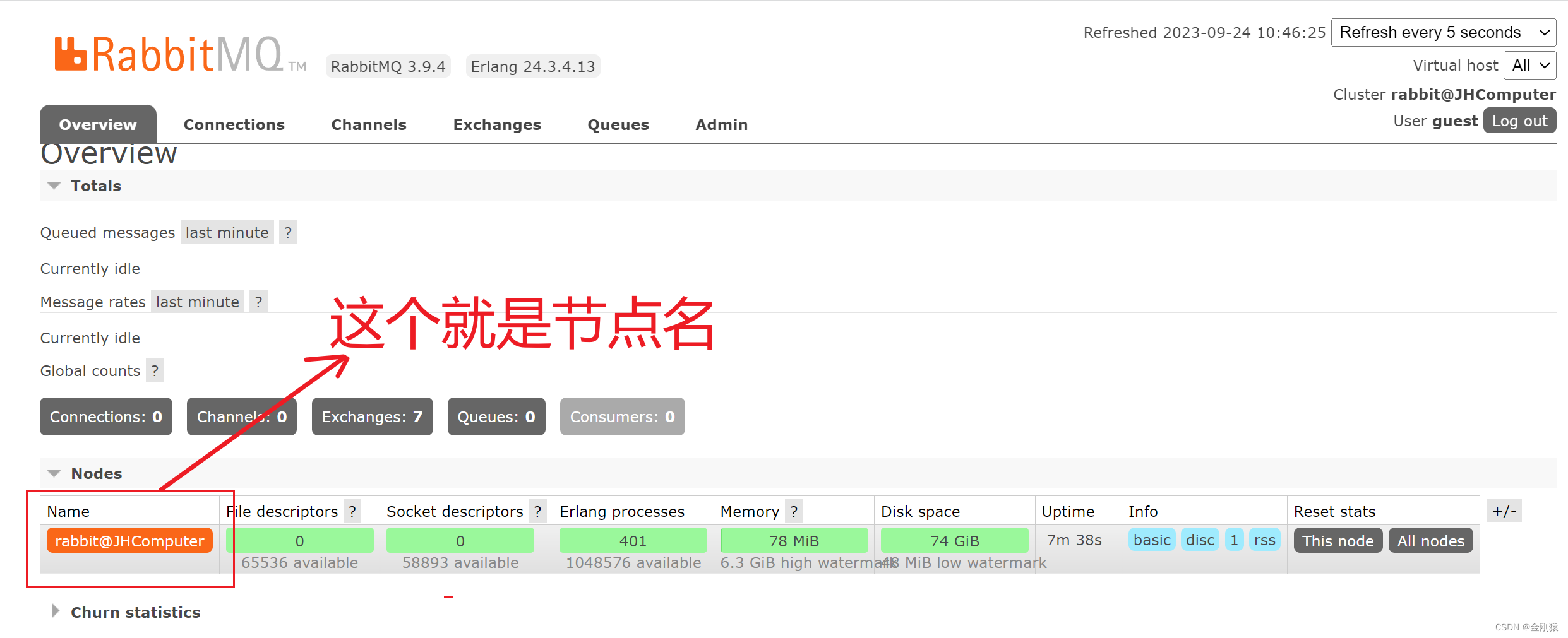
Task: Reset stats for All nodes
Action: (1431, 541)
